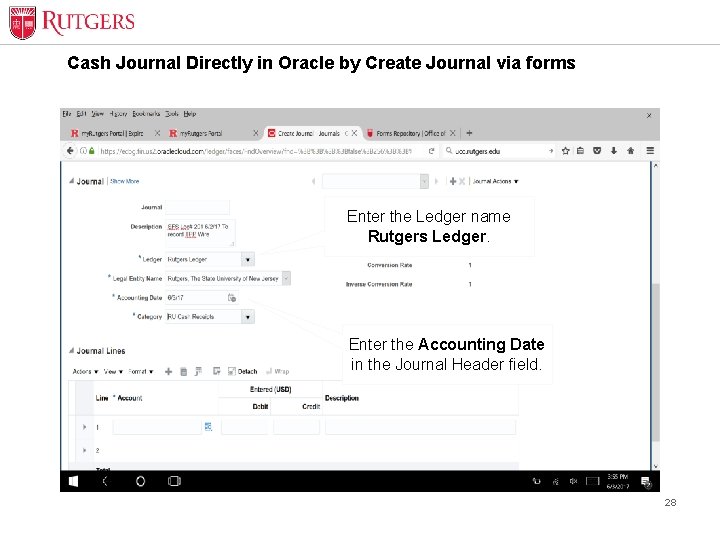This screenshot has width=720, height=540.
Task: Click the Windows Start button
Action: point(73,481)
